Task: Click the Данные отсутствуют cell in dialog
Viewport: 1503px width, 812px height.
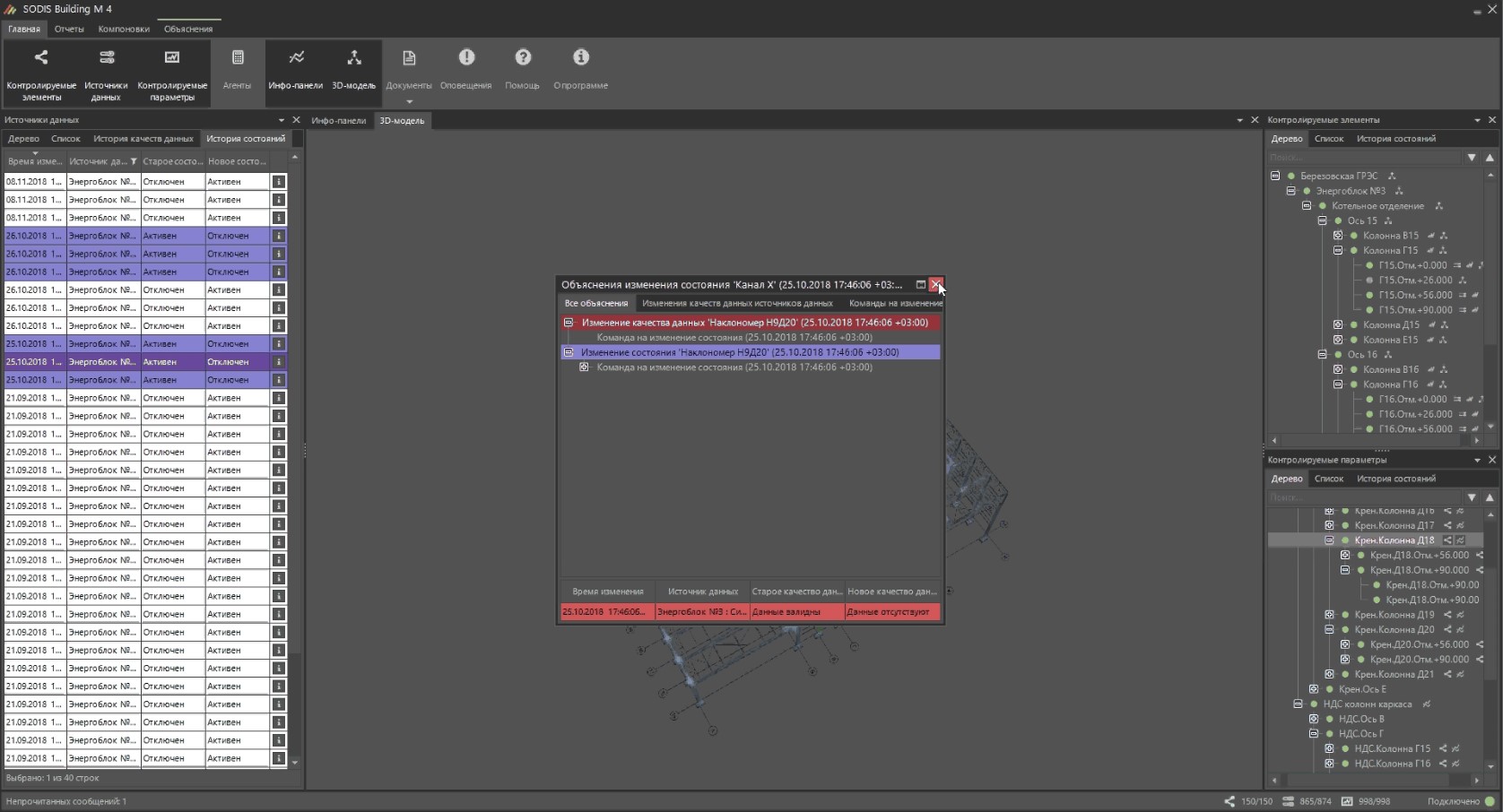Action: point(892,612)
